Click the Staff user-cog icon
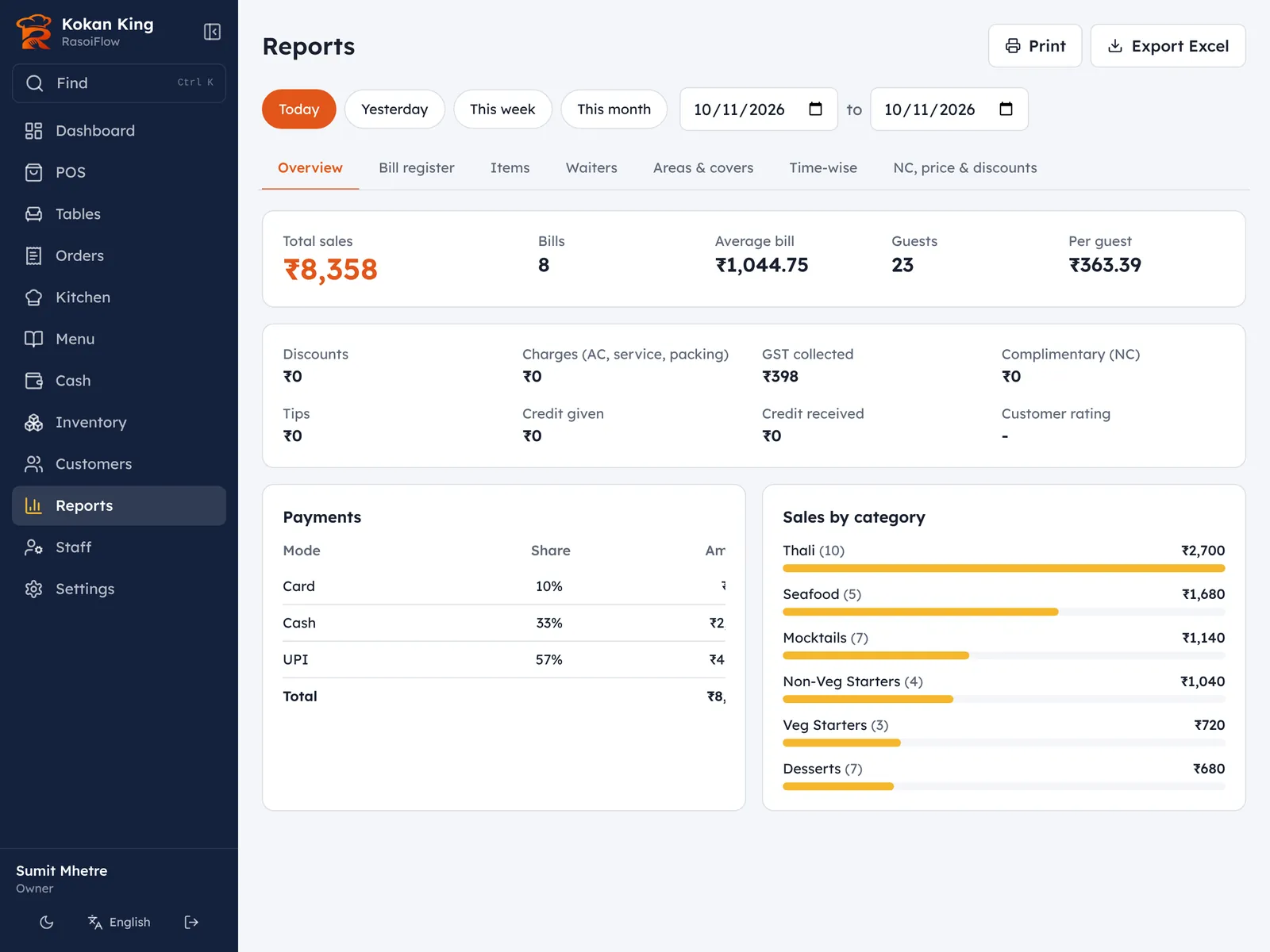The image size is (1270, 952). pos(33,547)
